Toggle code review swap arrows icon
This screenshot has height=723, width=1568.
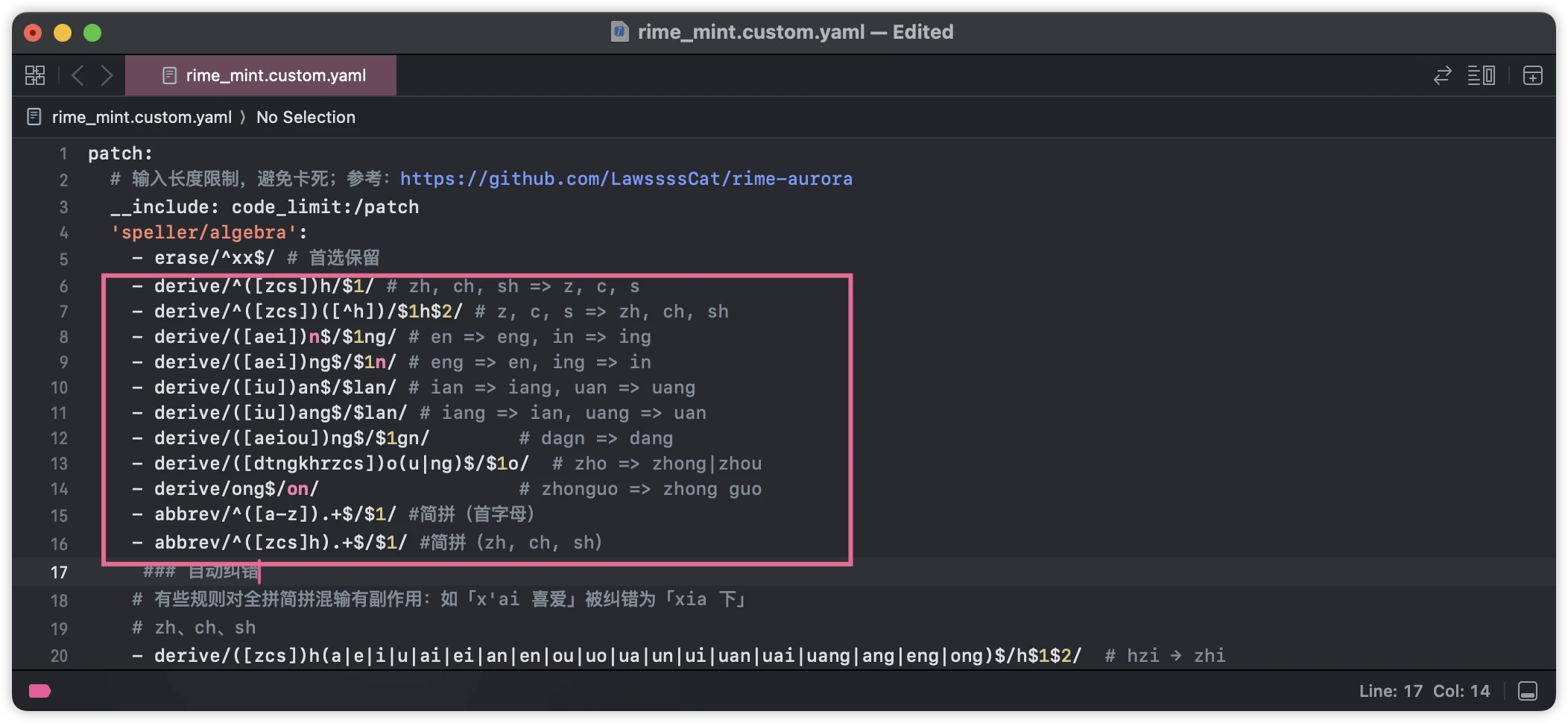click(x=1443, y=75)
